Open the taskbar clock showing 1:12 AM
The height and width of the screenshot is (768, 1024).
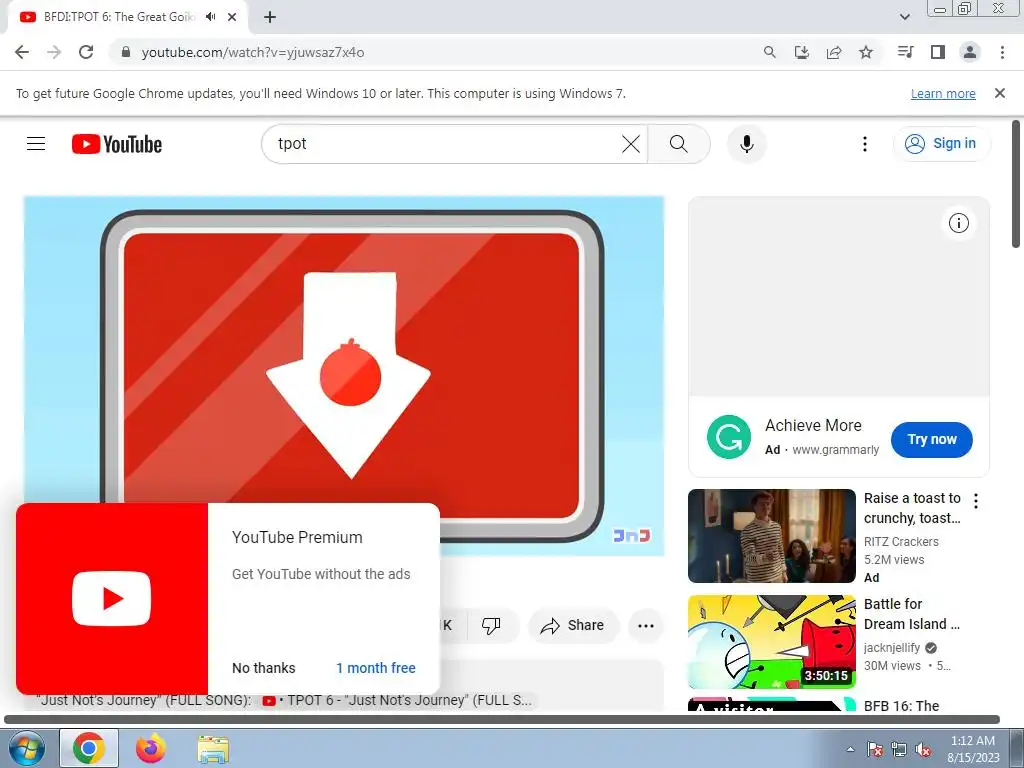coord(973,749)
